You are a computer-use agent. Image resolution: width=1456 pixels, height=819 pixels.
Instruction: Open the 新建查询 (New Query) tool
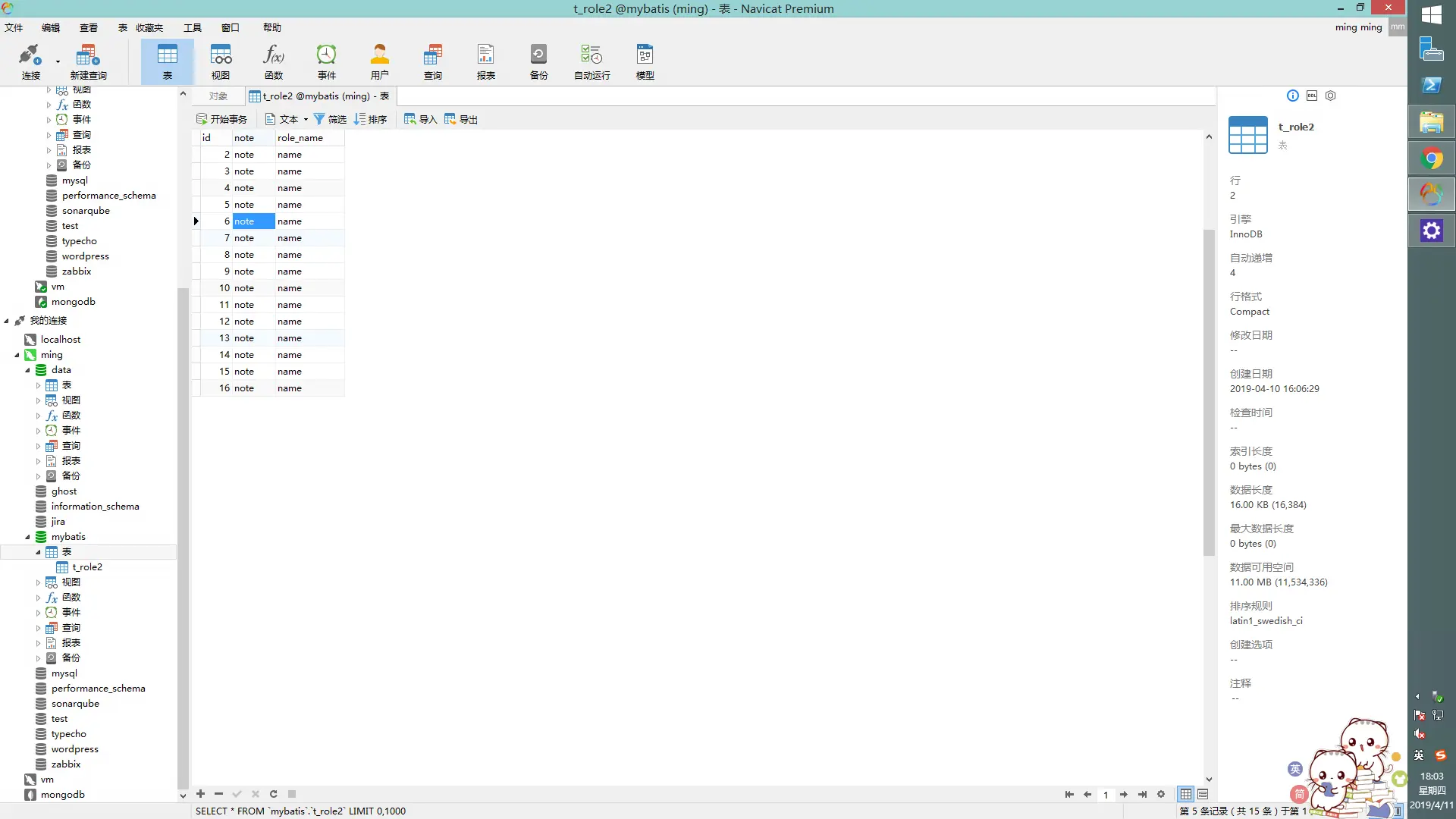pyautogui.click(x=88, y=61)
